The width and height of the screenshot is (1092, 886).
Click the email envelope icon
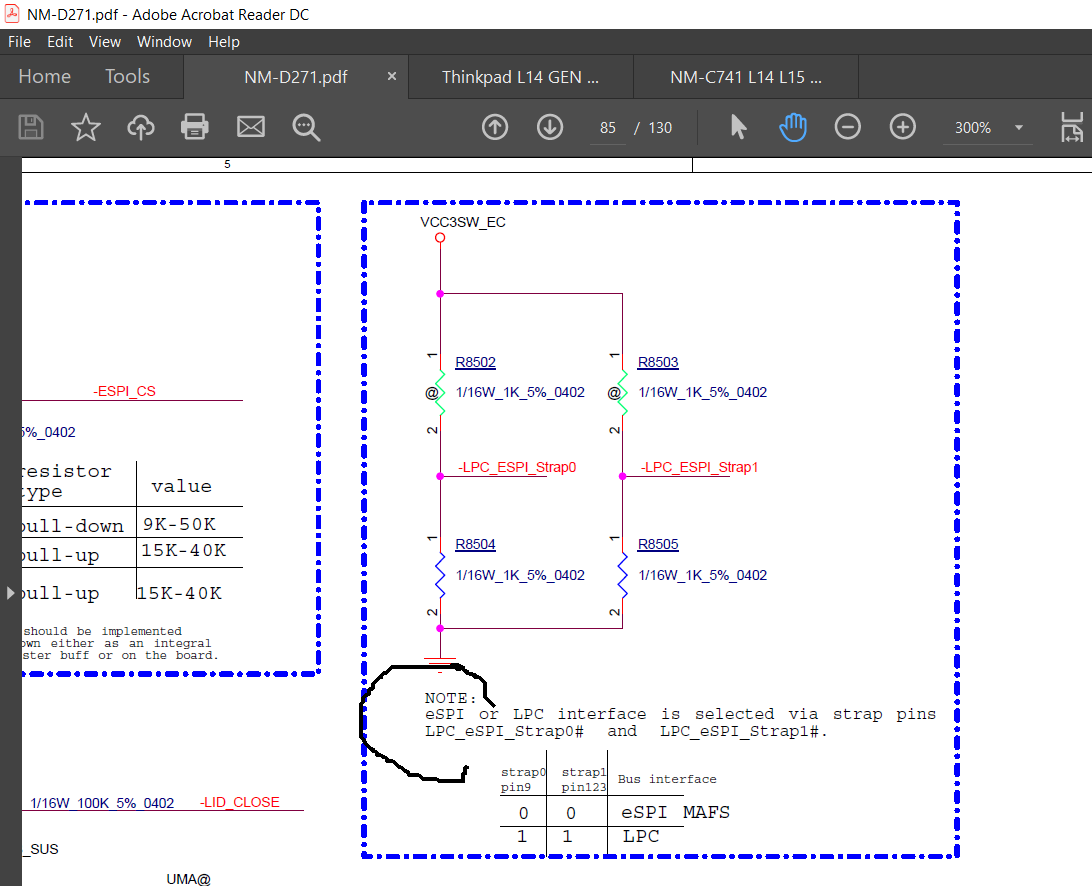250,127
